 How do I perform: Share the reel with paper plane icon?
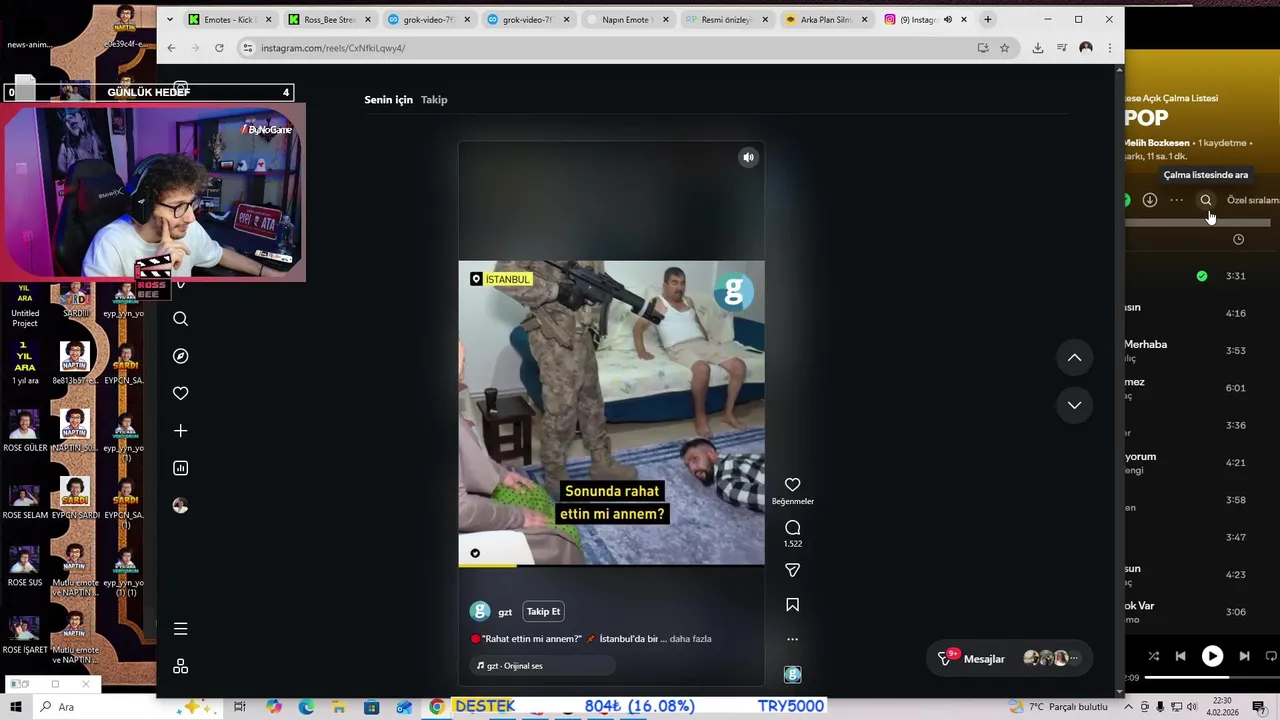tap(792, 570)
